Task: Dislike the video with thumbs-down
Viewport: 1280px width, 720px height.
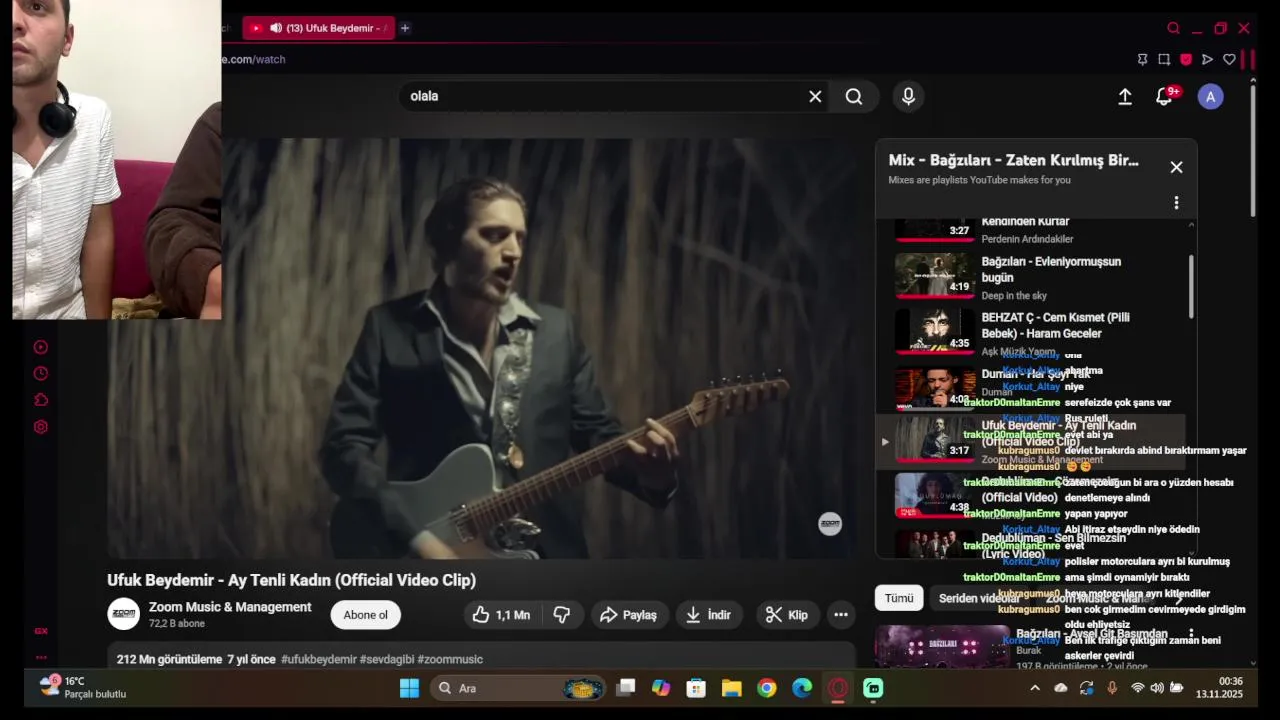Action: (562, 615)
